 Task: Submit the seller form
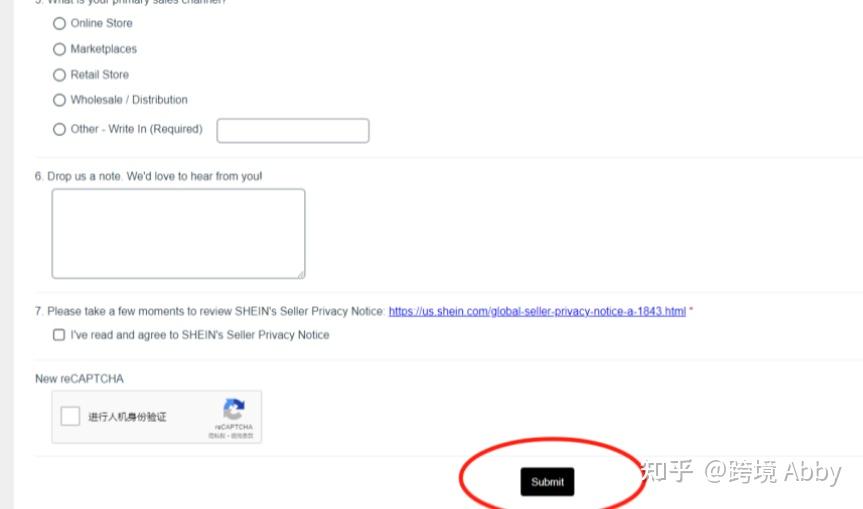pyautogui.click(x=547, y=482)
